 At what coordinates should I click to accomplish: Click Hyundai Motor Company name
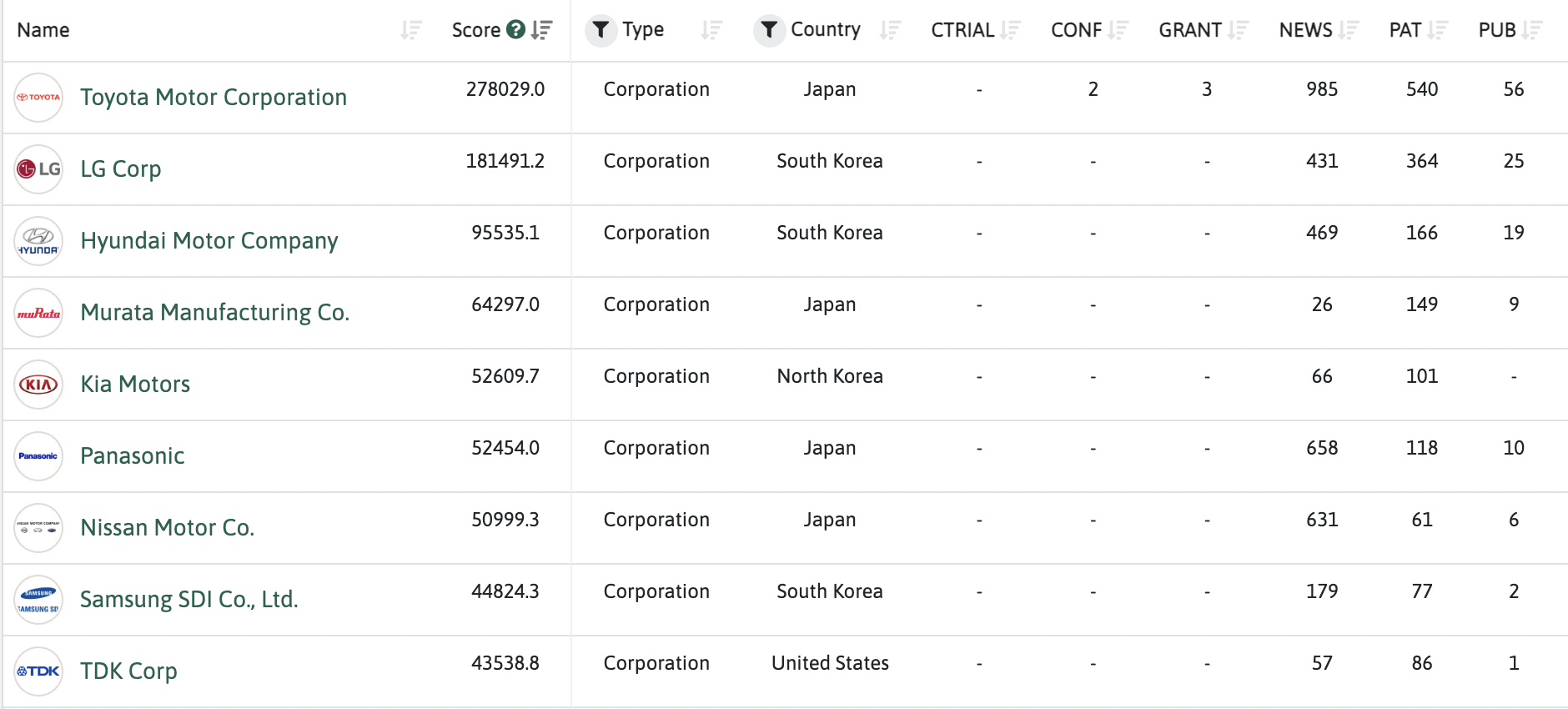pos(209,241)
